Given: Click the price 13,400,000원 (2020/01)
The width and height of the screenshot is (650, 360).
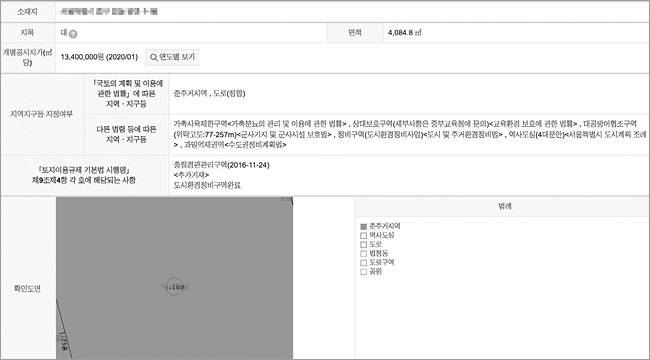Looking at the screenshot, I should [99, 57].
